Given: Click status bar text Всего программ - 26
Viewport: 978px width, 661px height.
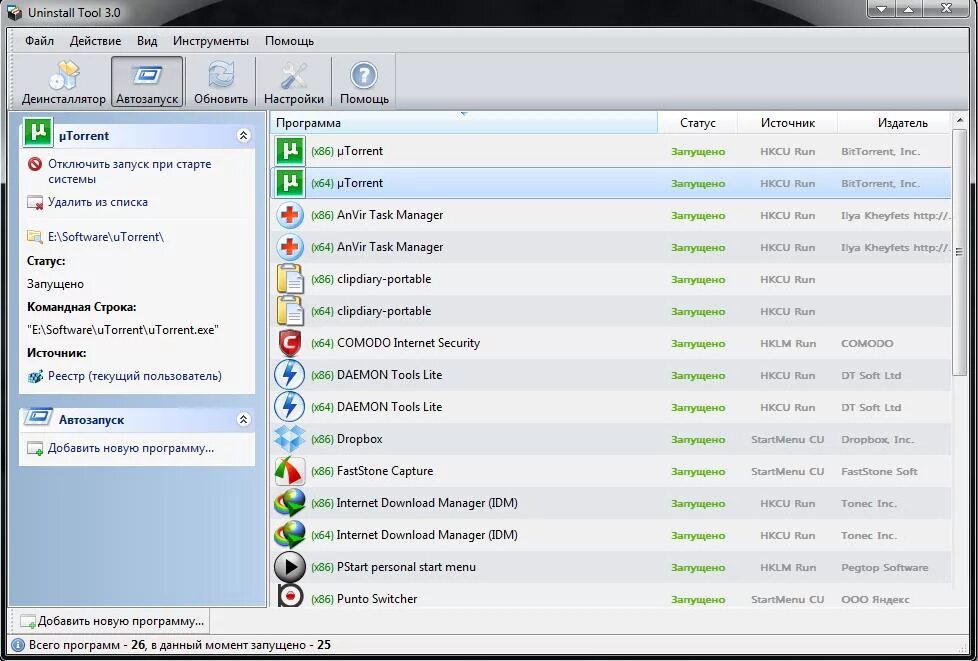Looking at the screenshot, I should pyautogui.click(x=87, y=645).
